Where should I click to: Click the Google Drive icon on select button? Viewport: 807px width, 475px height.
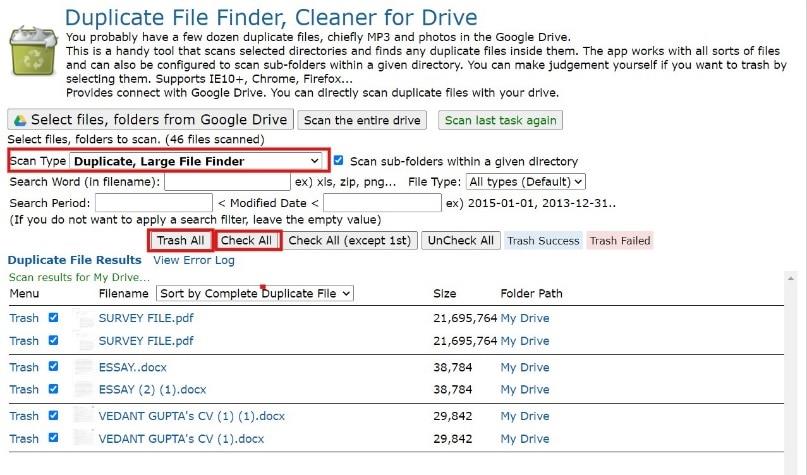19,120
